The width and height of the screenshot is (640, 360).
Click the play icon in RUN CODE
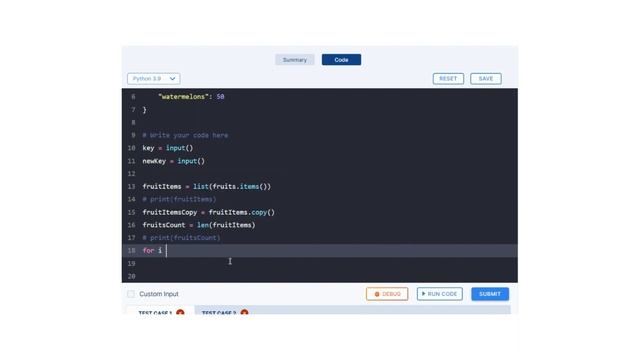[424, 293]
